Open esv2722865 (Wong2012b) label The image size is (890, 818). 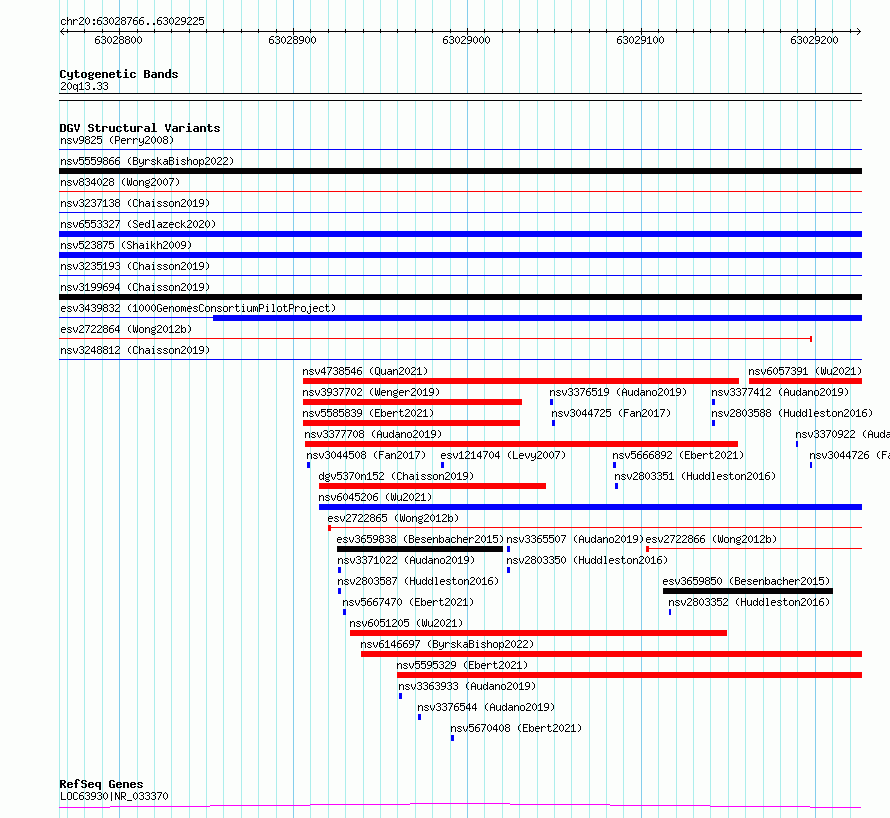pos(393,518)
